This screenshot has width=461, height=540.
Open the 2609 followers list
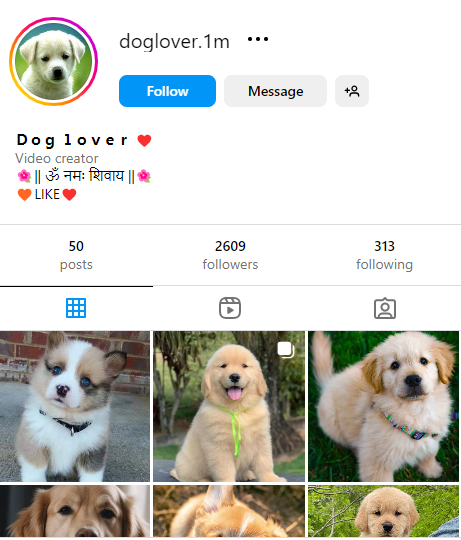point(230,255)
